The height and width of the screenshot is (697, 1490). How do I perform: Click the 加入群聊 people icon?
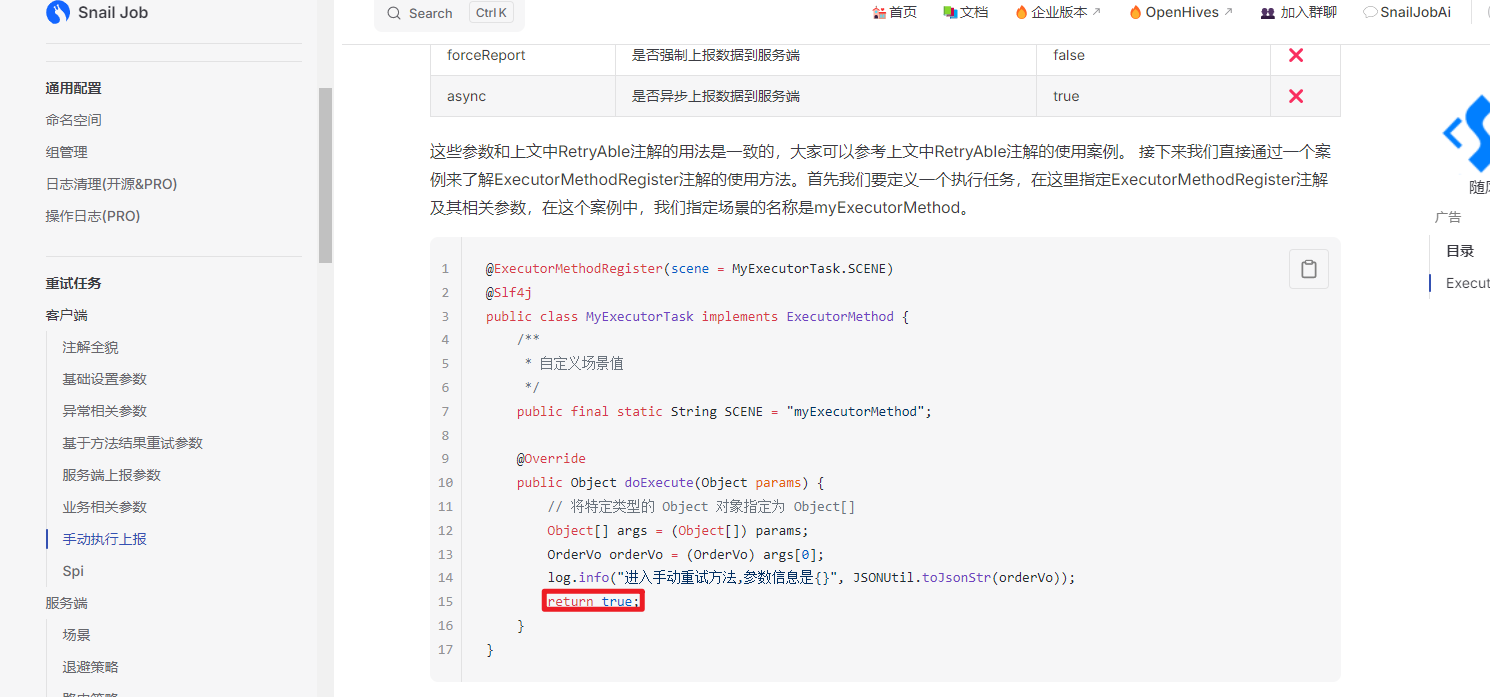click(x=1267, y=13)
